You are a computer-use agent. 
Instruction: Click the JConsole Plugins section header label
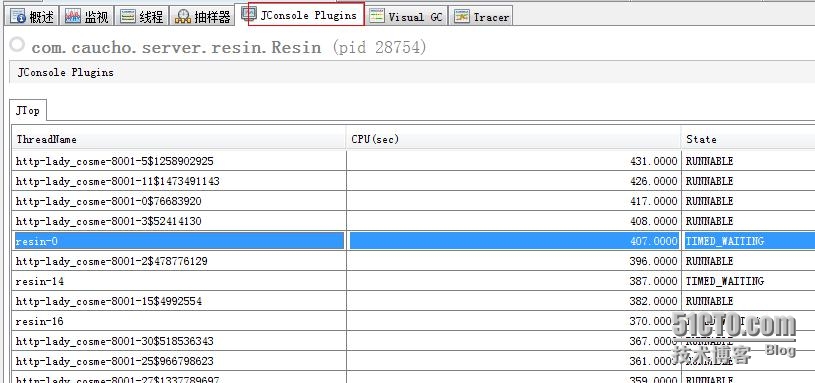[65, 72]
